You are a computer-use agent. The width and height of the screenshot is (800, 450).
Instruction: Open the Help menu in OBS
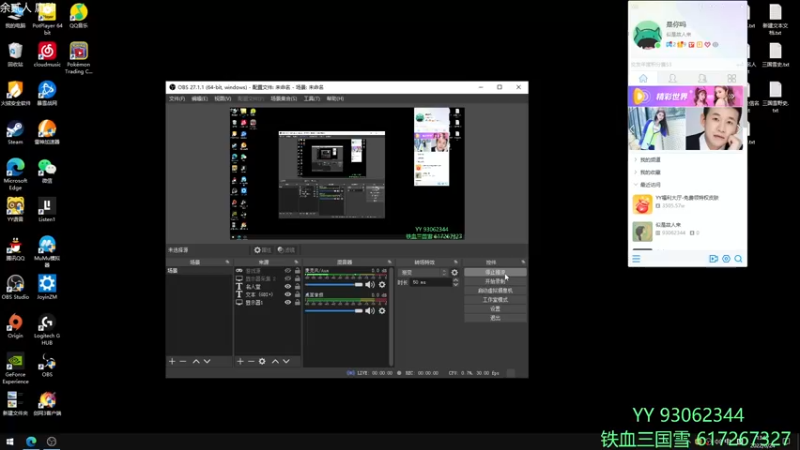point(335,98)
